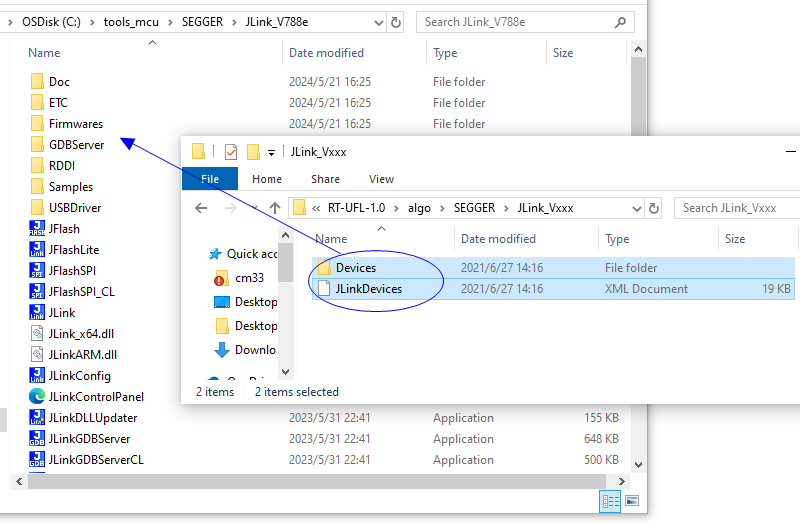Open address history dropdown in JLink_Vxxx window

[637, 208]
